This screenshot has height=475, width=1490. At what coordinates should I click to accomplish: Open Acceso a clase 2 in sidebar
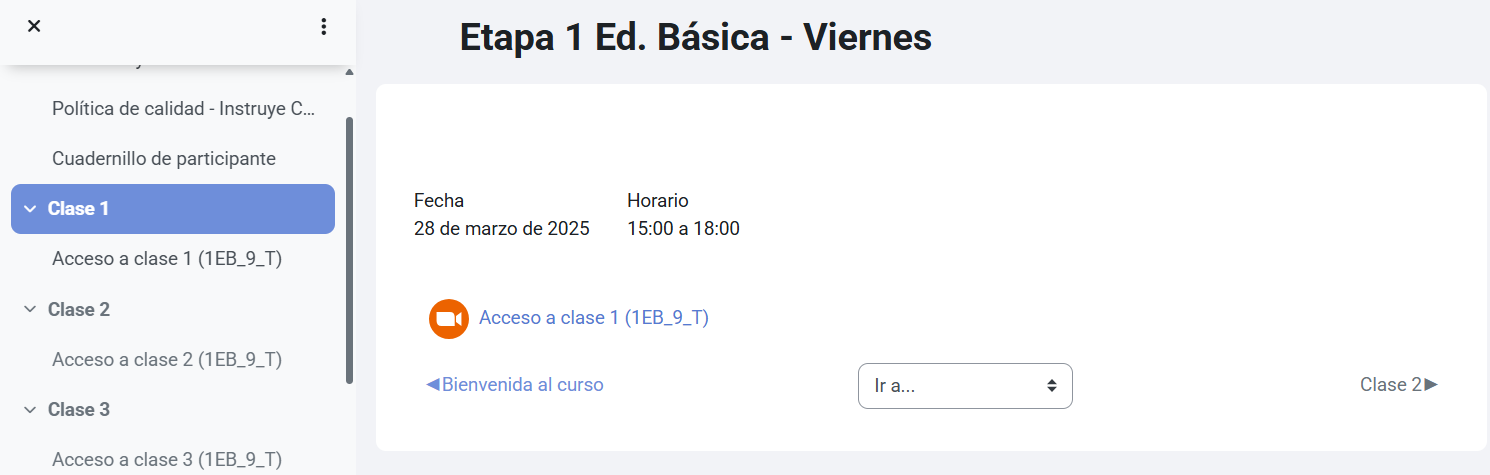tap(167, 359)
